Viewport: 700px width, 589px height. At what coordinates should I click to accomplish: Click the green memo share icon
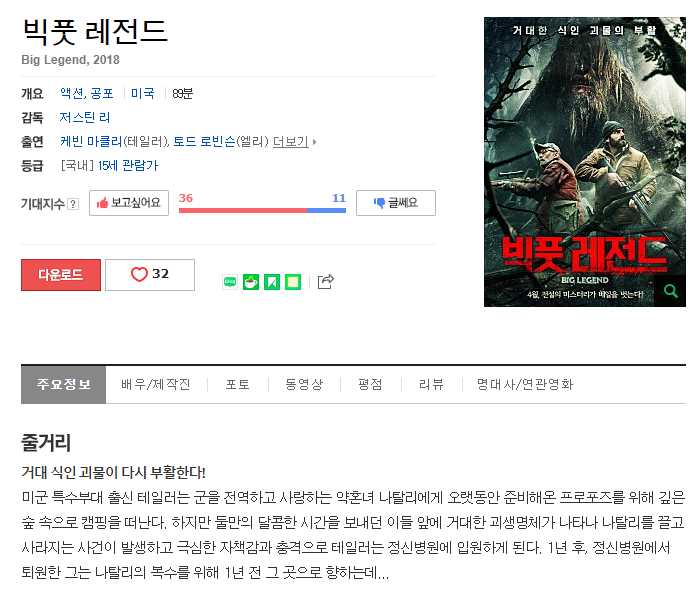click(x=293, y=282)
